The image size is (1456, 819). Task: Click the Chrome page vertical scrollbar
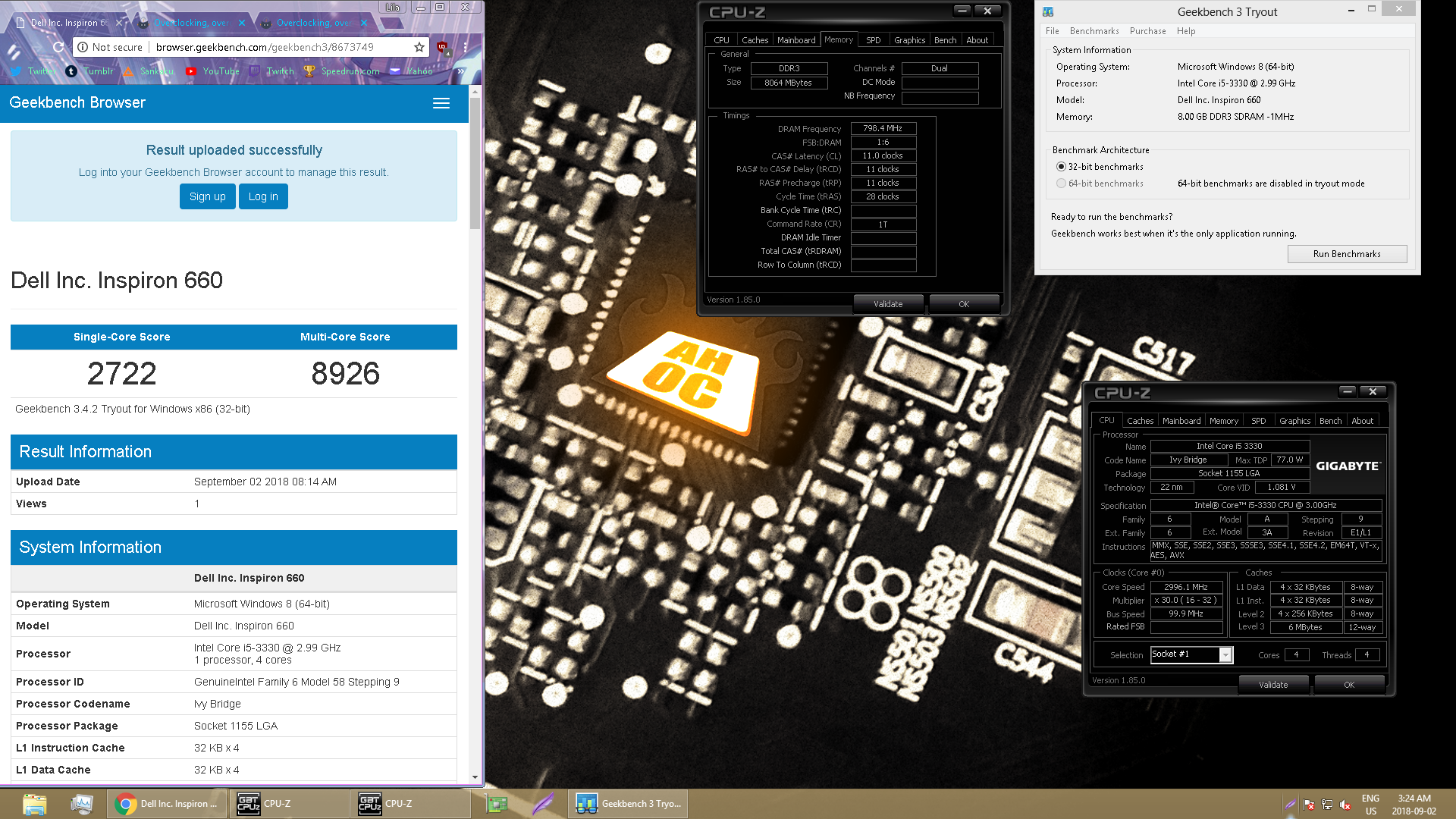pyautogui.click(x=475, y=163)
